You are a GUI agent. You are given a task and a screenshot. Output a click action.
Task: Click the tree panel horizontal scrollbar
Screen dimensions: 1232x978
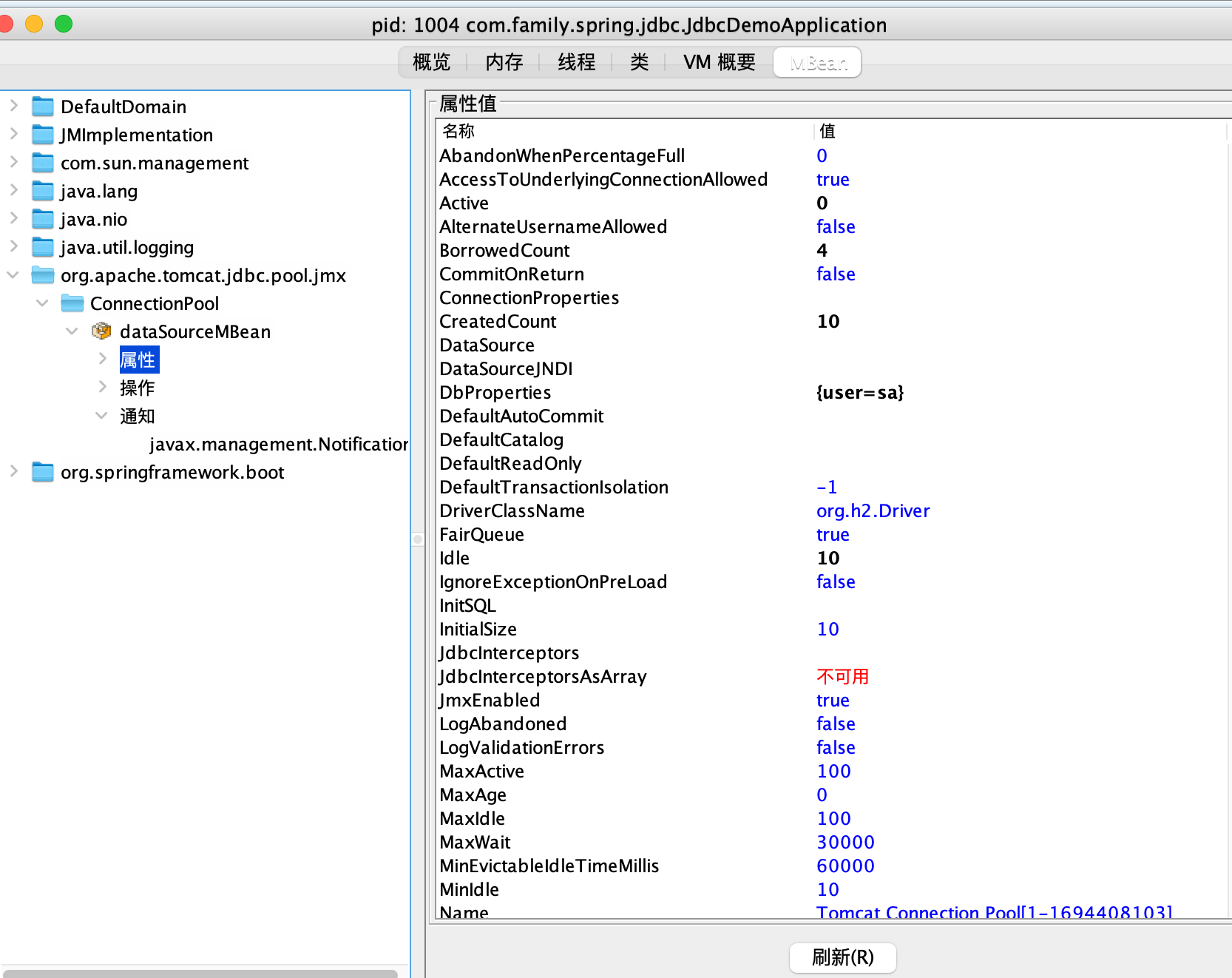201,973
